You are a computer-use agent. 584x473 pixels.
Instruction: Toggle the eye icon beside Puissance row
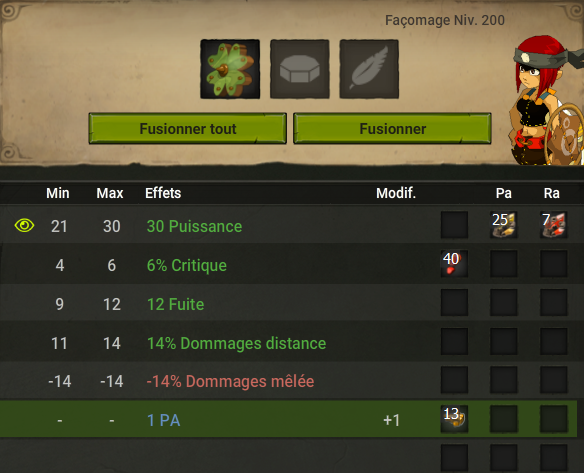pyautogui.click(x=24, y=225)
